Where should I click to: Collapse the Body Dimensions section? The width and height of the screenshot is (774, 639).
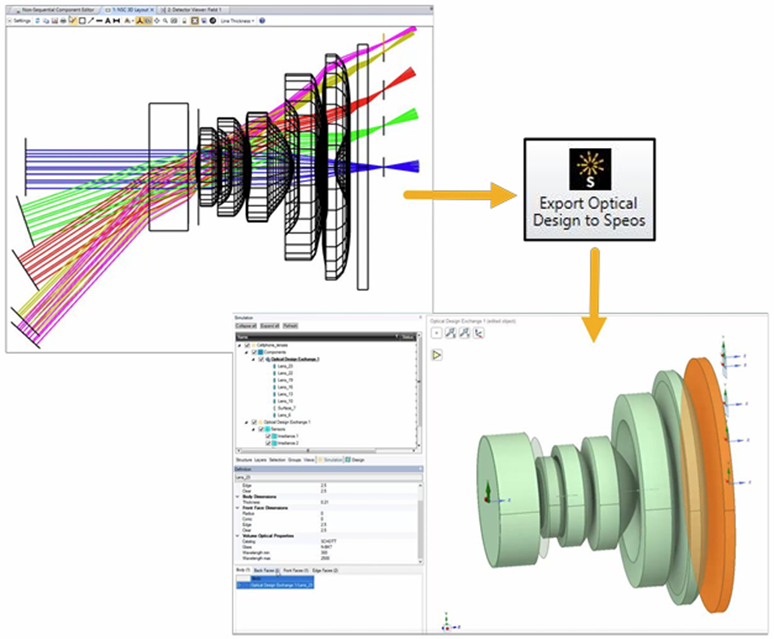[x=237, y=497]
